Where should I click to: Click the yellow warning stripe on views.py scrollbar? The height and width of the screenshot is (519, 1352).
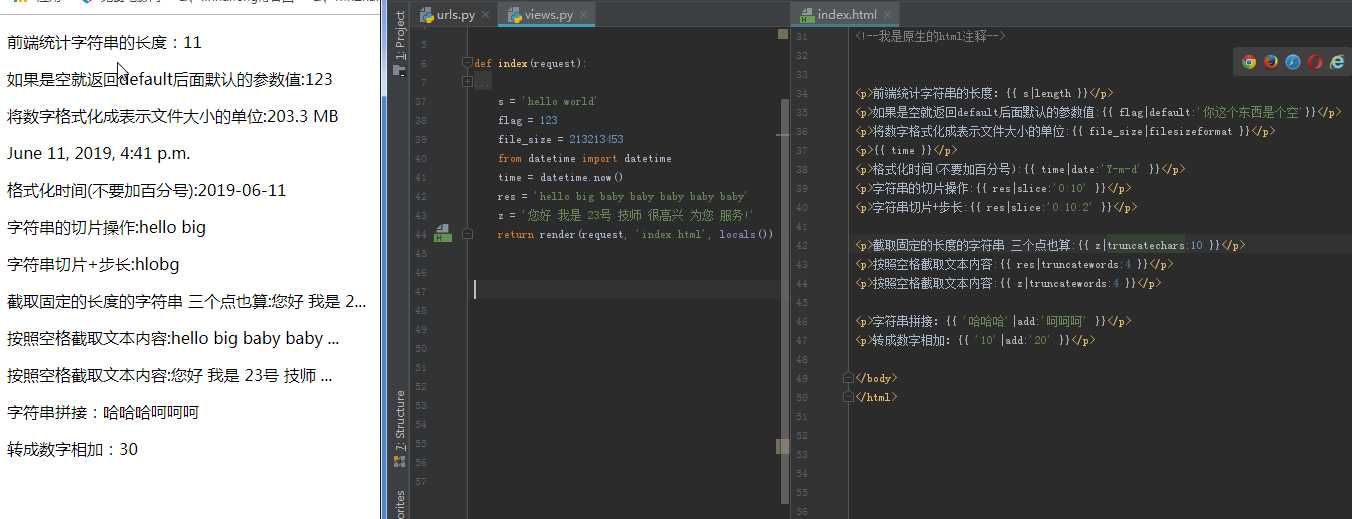click(x=783, y=446)
